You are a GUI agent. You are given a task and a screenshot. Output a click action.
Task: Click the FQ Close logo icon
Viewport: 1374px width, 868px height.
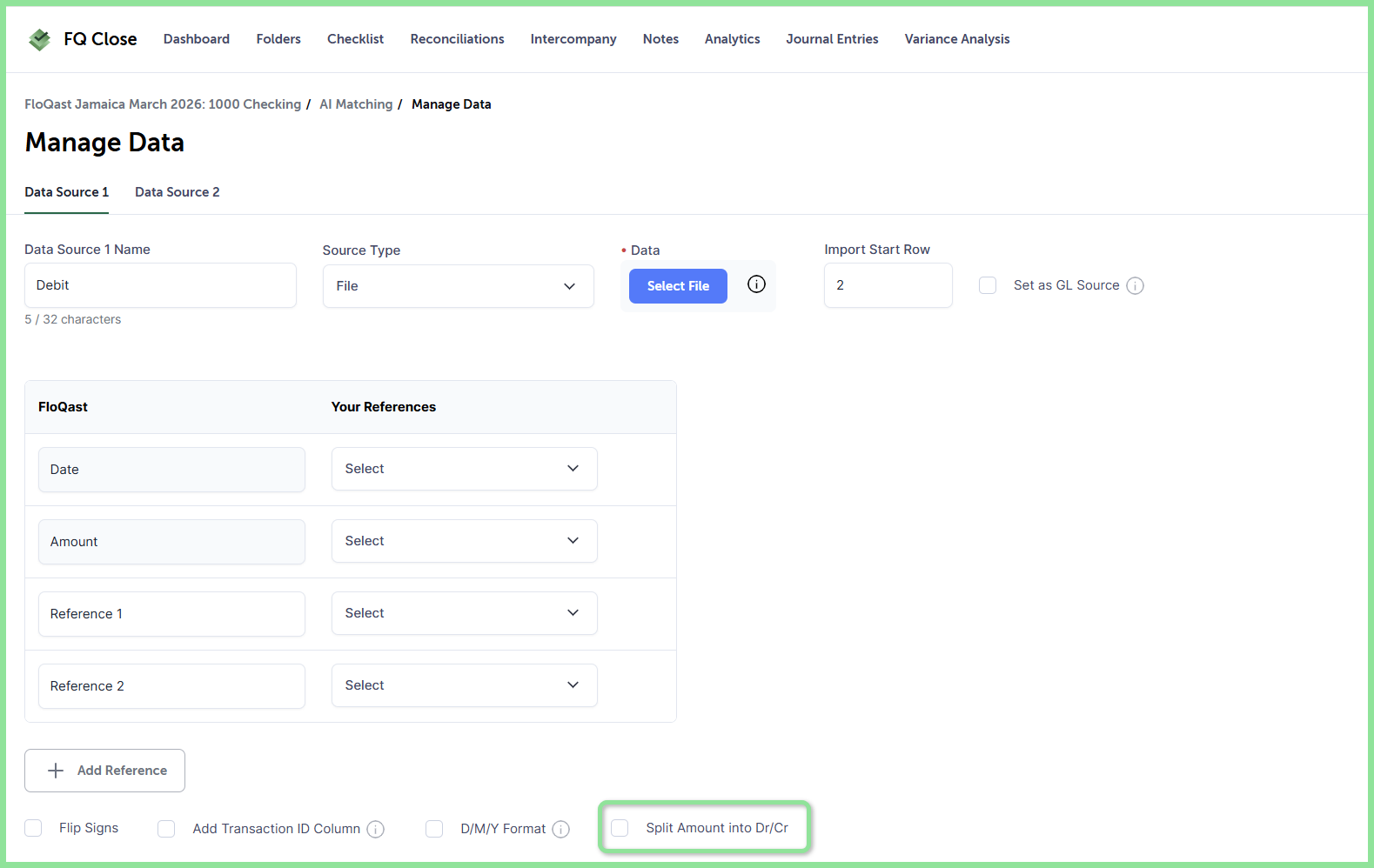pyautogui.click(x=39, y=39)
